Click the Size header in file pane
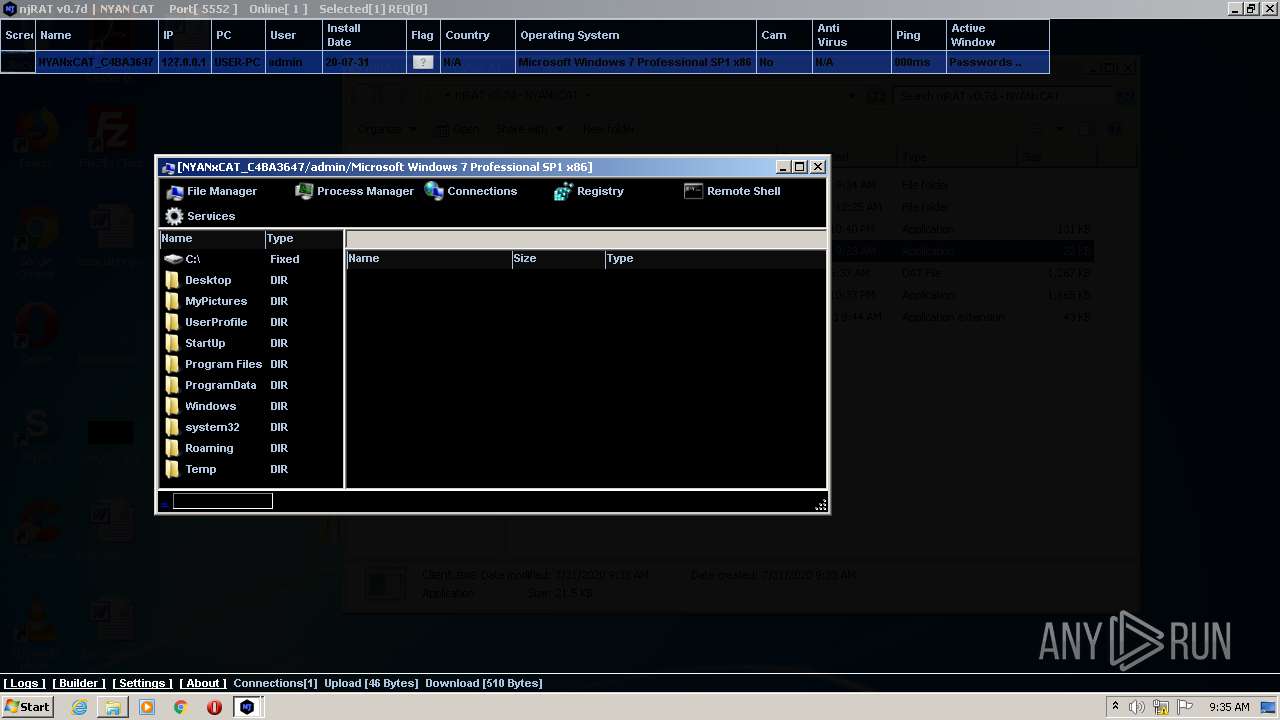 (558, 258)
